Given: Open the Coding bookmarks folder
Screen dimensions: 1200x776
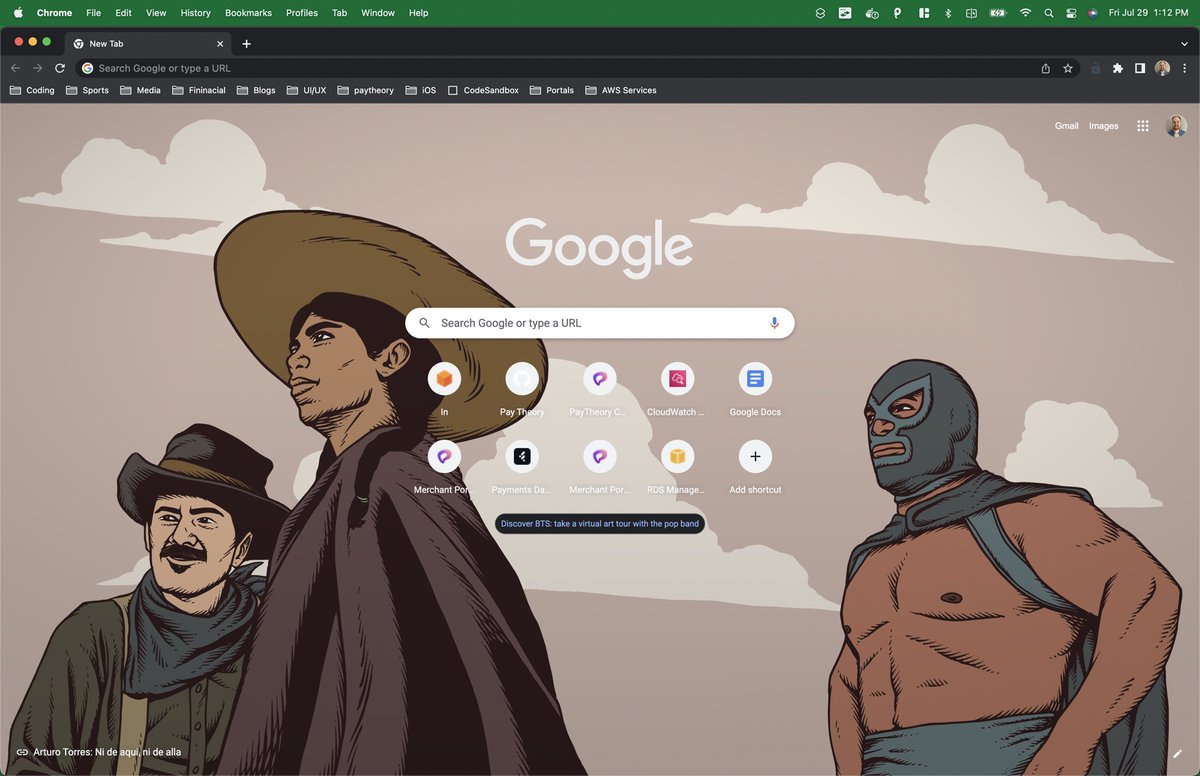Looking at the screenshot, I should pyautogui.click(x=32, y=90).
